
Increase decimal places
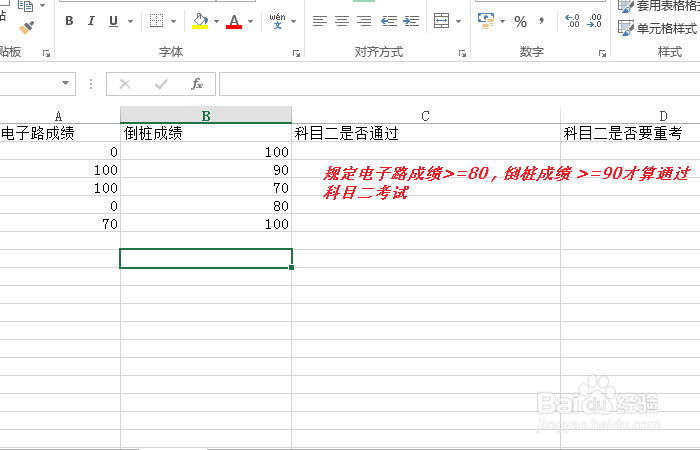coord(572,21)
